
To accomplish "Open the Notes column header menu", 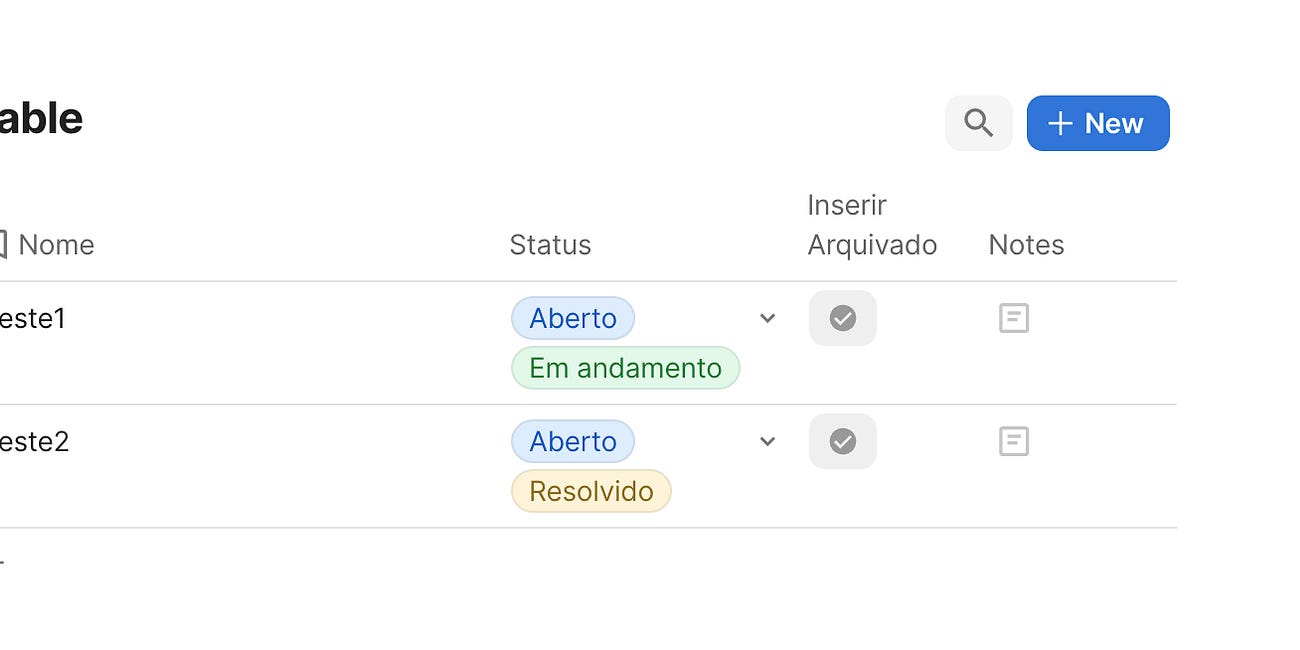I will 1026,244.
